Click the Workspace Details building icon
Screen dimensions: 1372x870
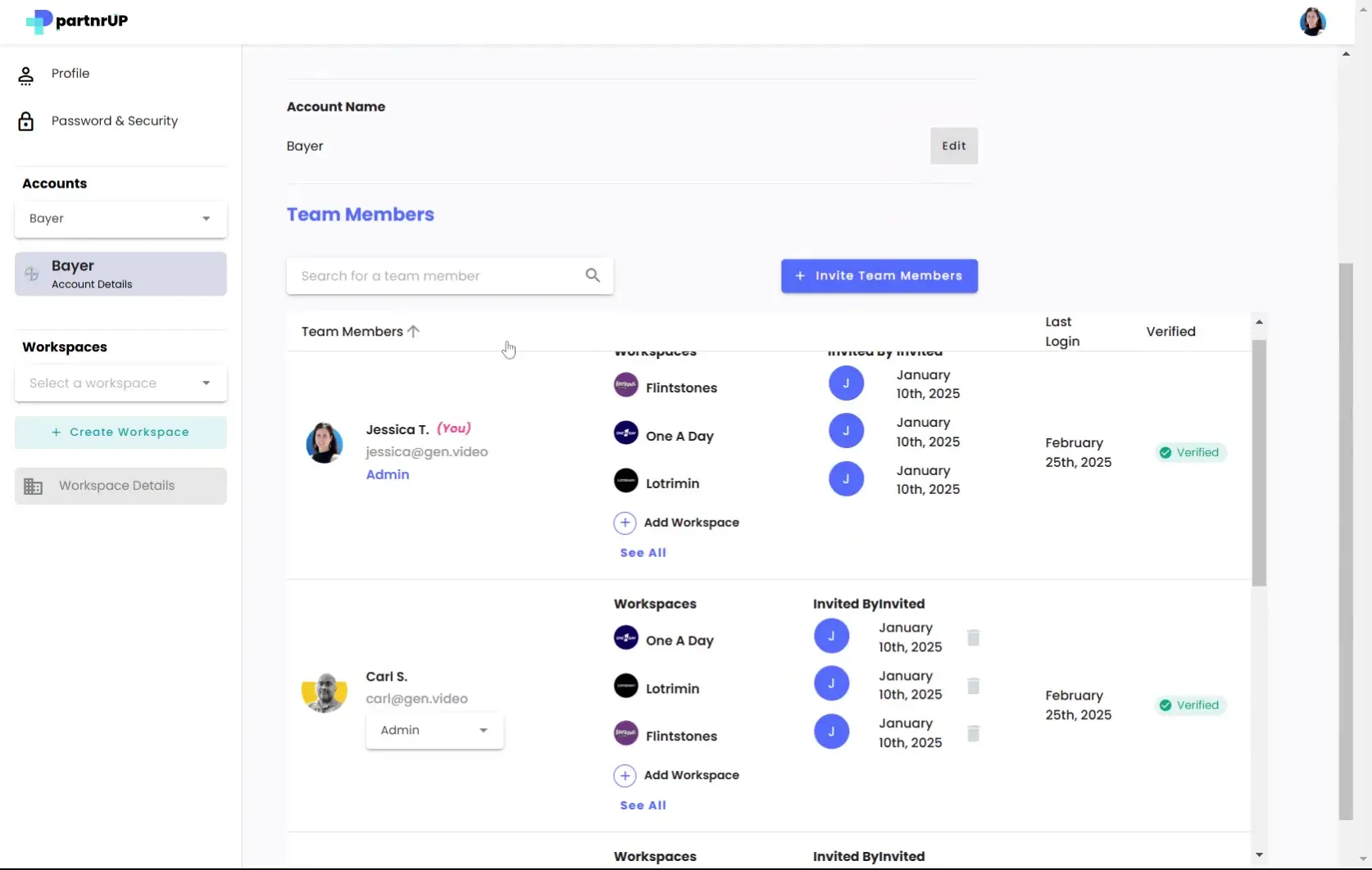pos(34,485)
